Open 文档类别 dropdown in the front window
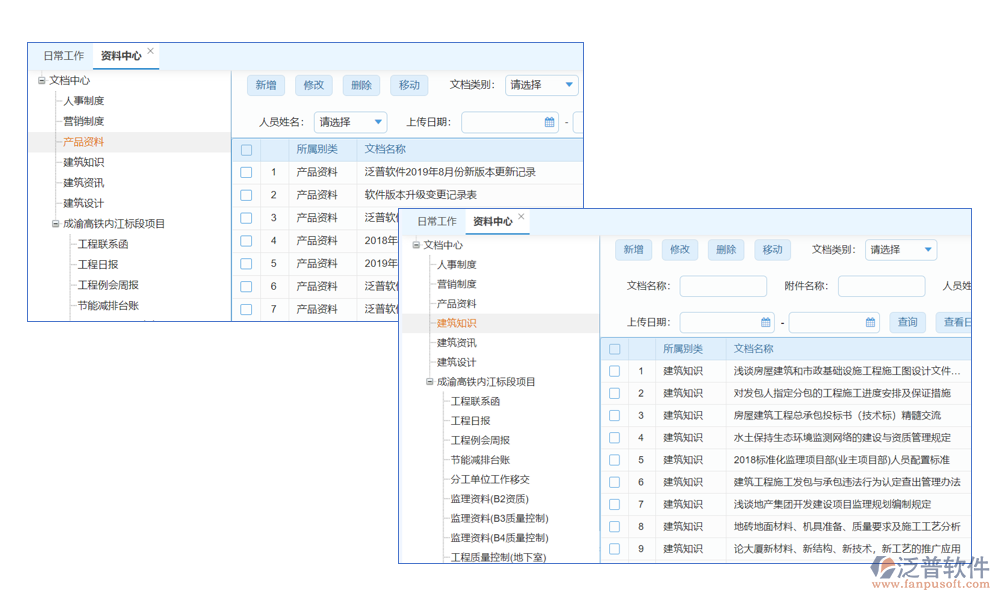 900,250
